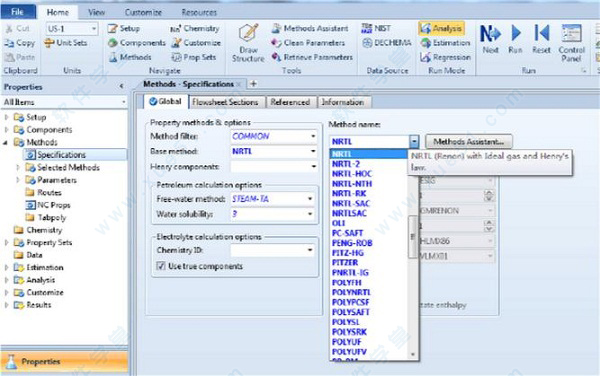Add a new form tab with plus button
This screenshot has height=376, width=600.
point(253,84)
